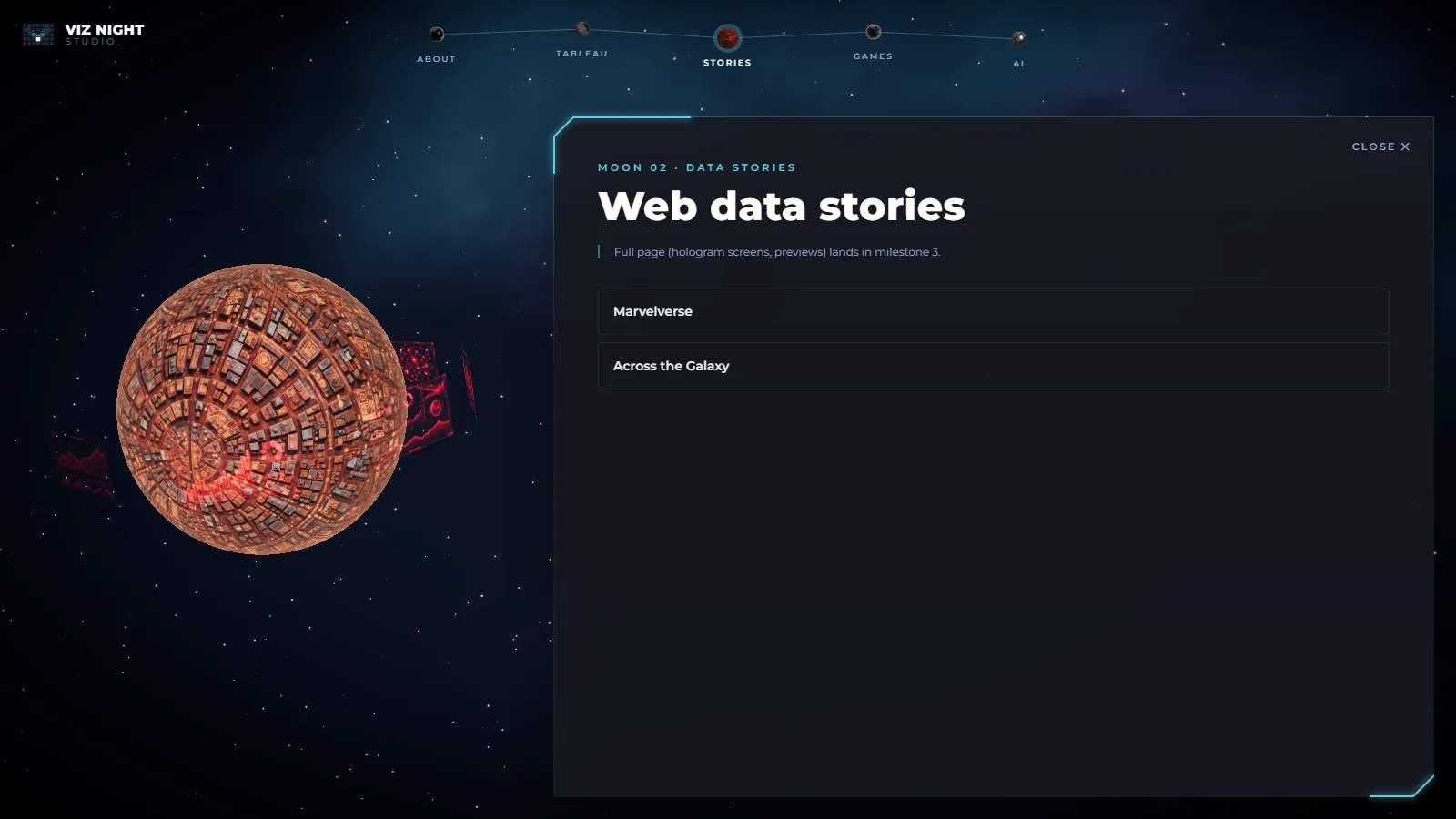Viewport: 1456px width, 819px height.
Task: Click the Viz Night Studio pixel logo icon
Action: pos(38,35)
